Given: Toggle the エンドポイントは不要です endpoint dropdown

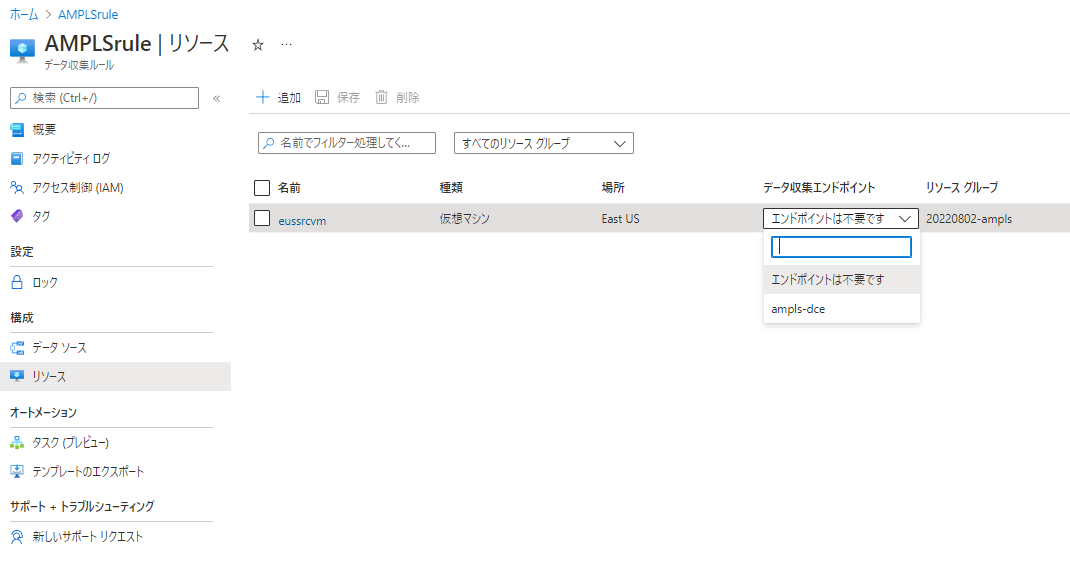Looking at the screenshot, I should (x=841, y=218).
